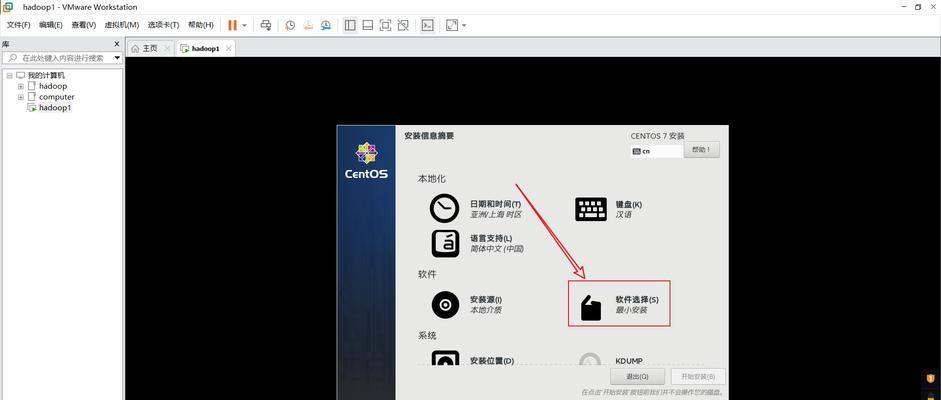Select 我的计算机 in library tree
The width and height of the screenshot is (941, 400).
(46, 76)
